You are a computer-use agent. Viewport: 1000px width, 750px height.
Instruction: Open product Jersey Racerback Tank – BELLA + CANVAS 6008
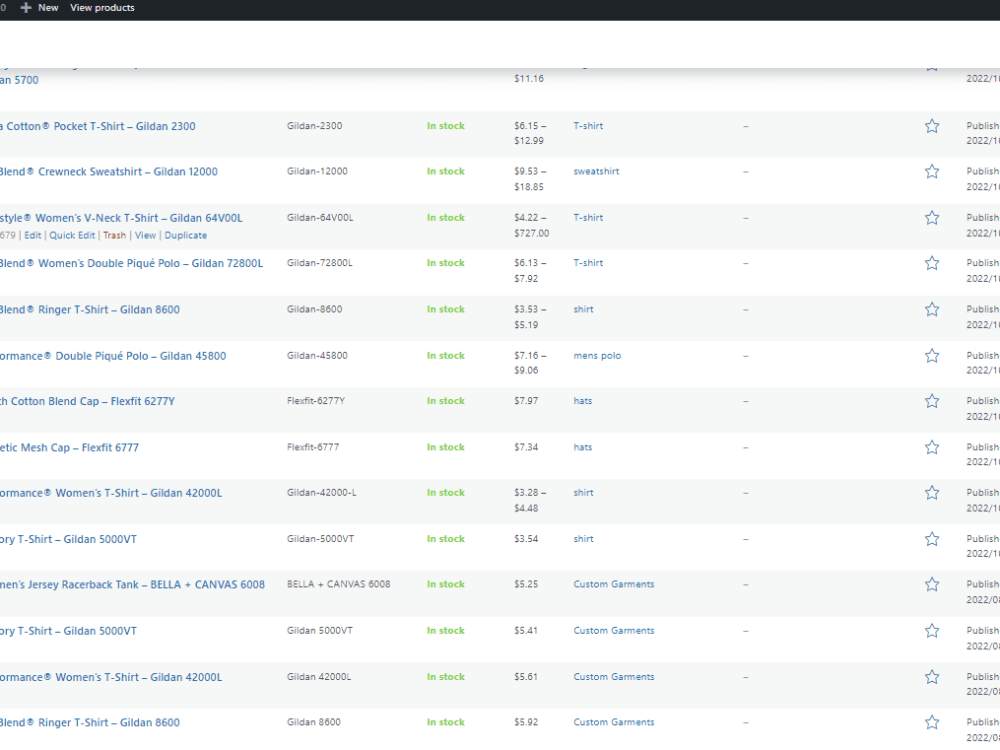[x=132, y=585]
